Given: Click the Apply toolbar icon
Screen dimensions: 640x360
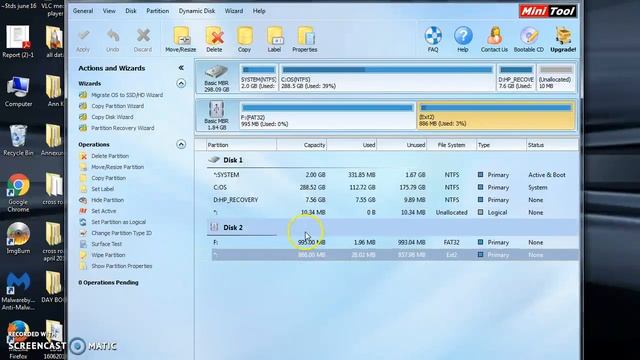Looking at the screenshot, I should pos(83,40).
